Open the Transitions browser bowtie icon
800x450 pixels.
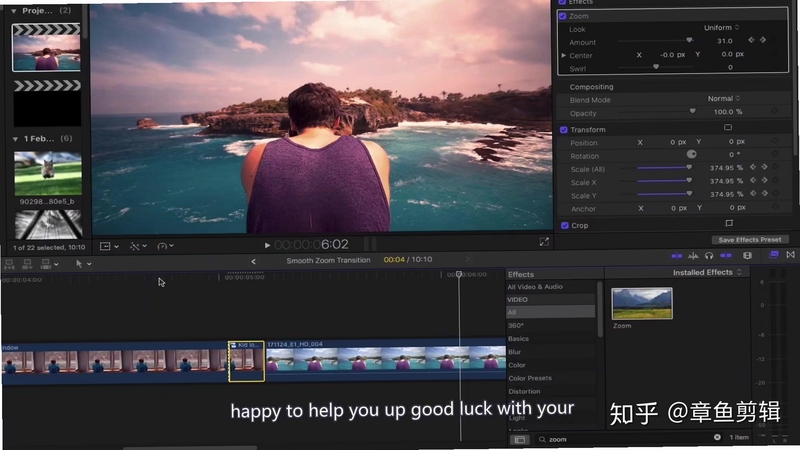790,255
